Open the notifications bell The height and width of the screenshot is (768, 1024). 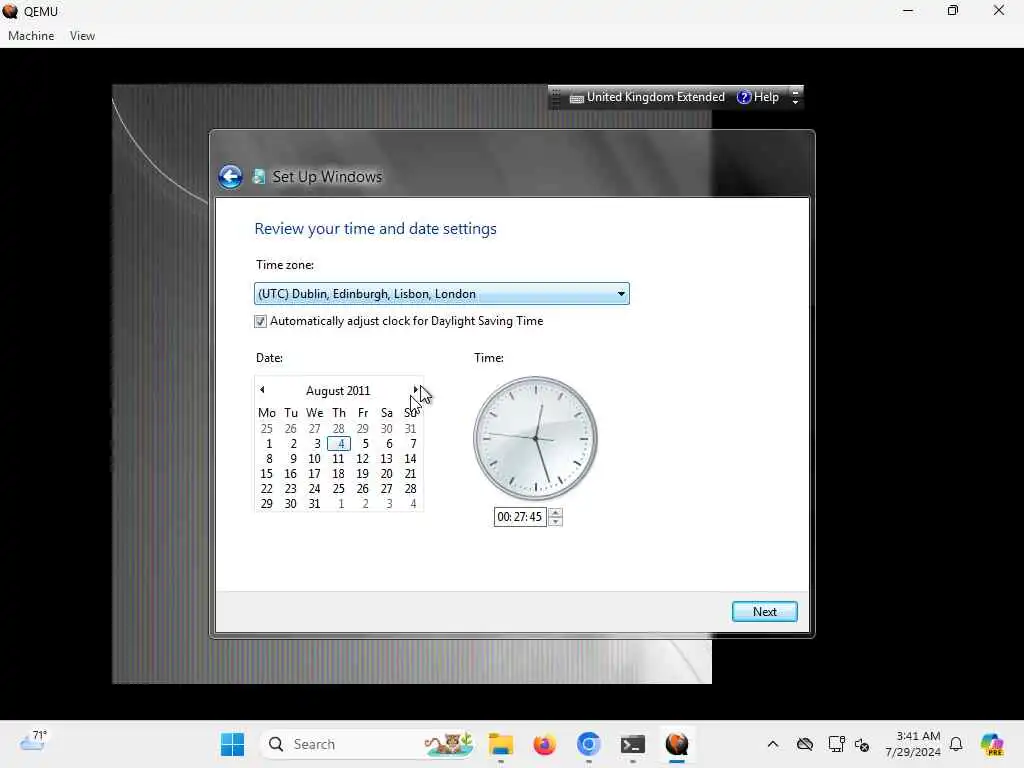click(956, 744)
